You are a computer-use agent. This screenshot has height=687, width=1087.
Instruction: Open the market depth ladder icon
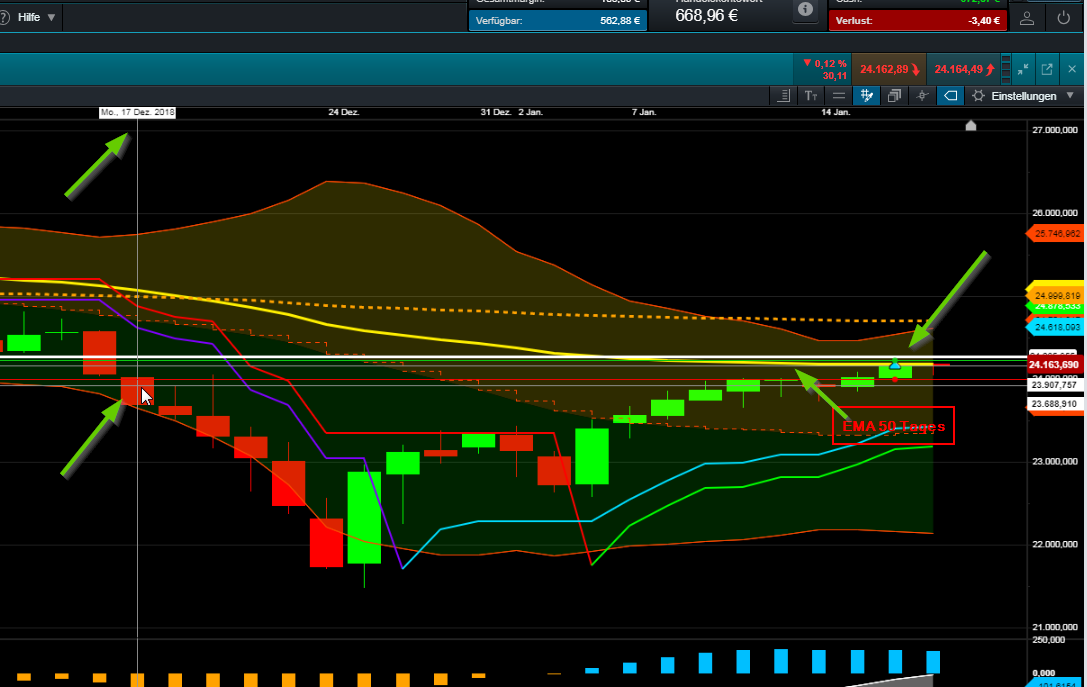pyautogui.click(x=1006, y=69)
